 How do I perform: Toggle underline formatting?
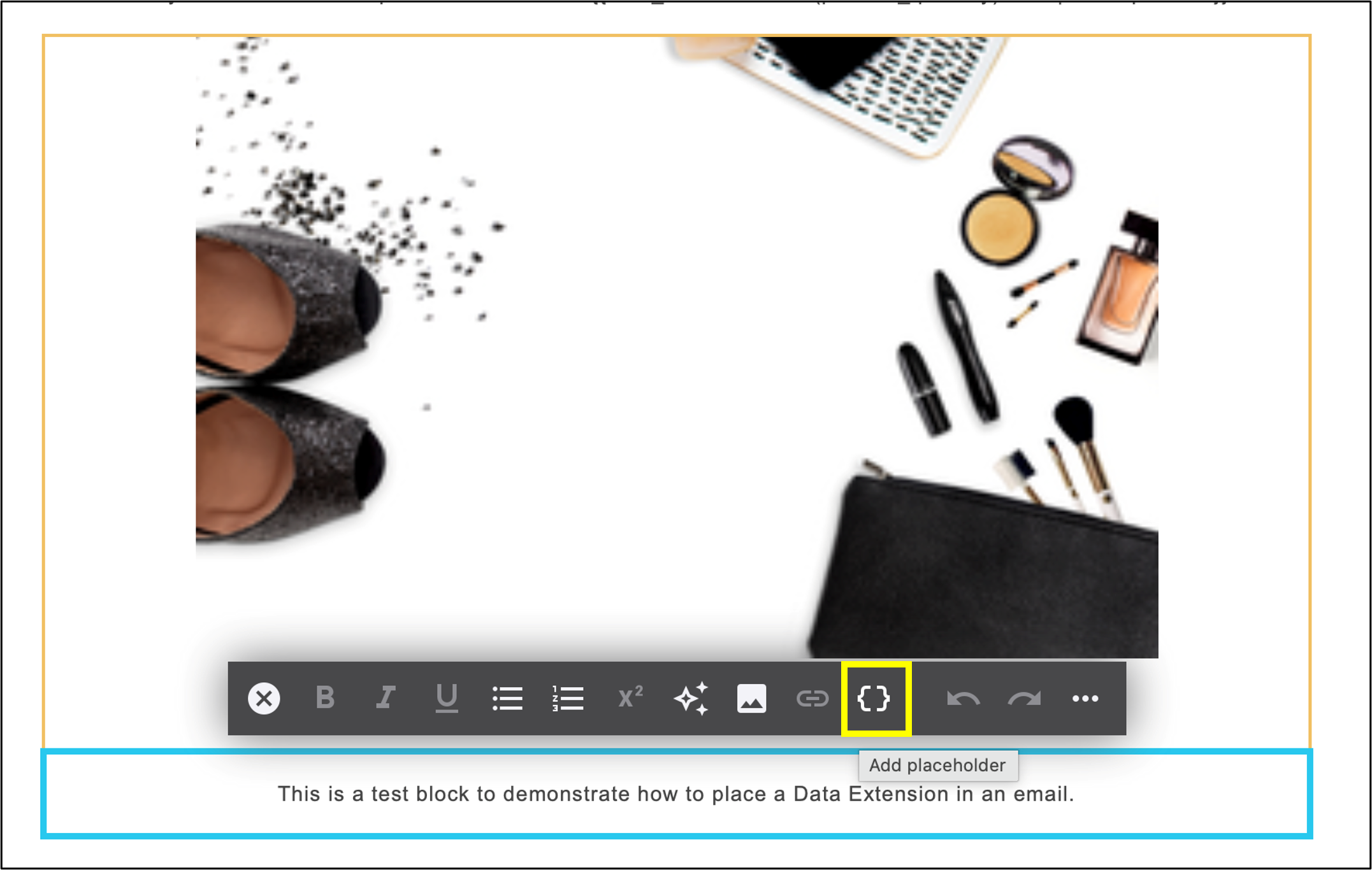coord(447,699)
